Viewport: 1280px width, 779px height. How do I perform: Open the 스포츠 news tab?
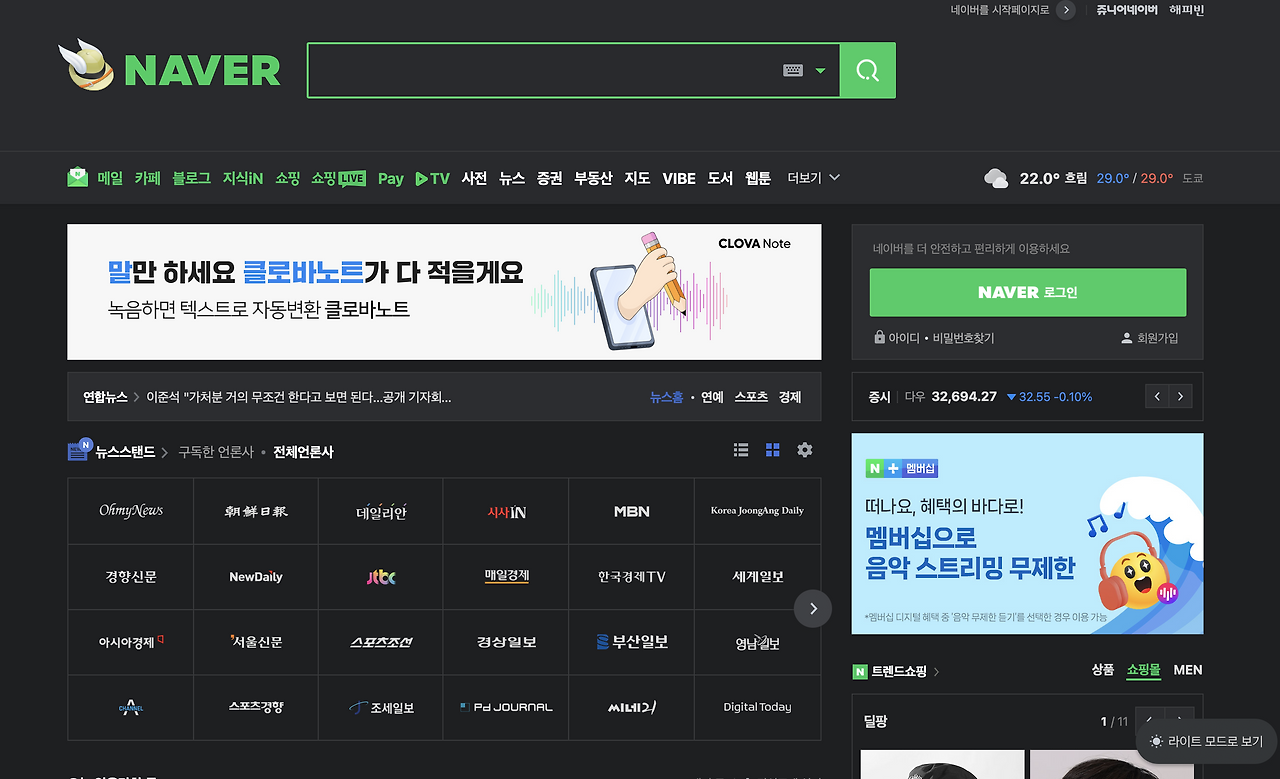[751, 396]
